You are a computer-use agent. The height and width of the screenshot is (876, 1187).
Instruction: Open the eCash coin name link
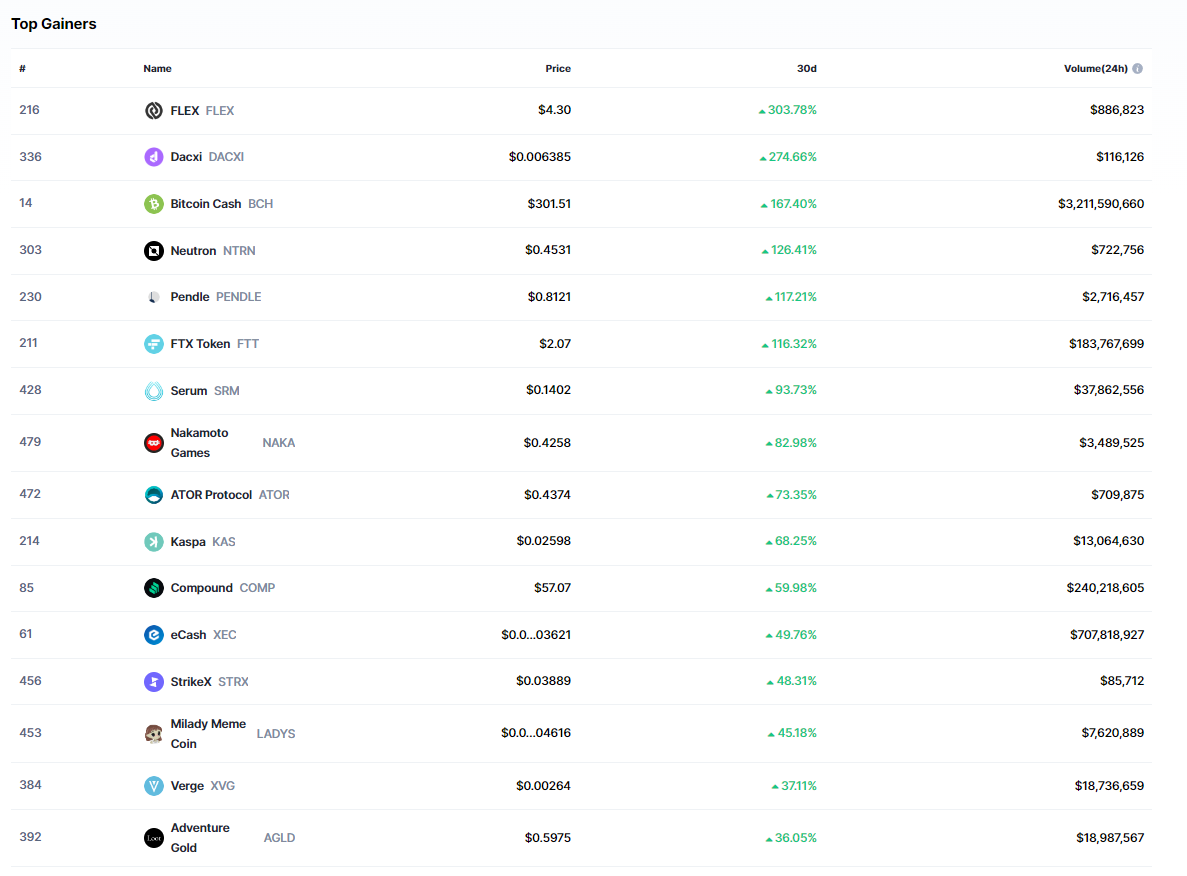(x=188, y=634)
